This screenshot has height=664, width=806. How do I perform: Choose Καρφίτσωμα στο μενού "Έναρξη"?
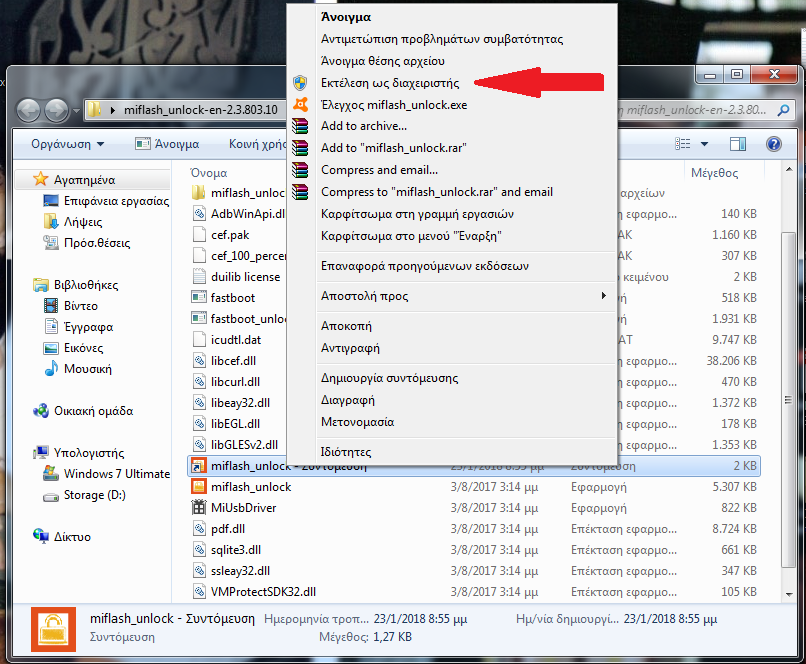(x=411, y=236)
